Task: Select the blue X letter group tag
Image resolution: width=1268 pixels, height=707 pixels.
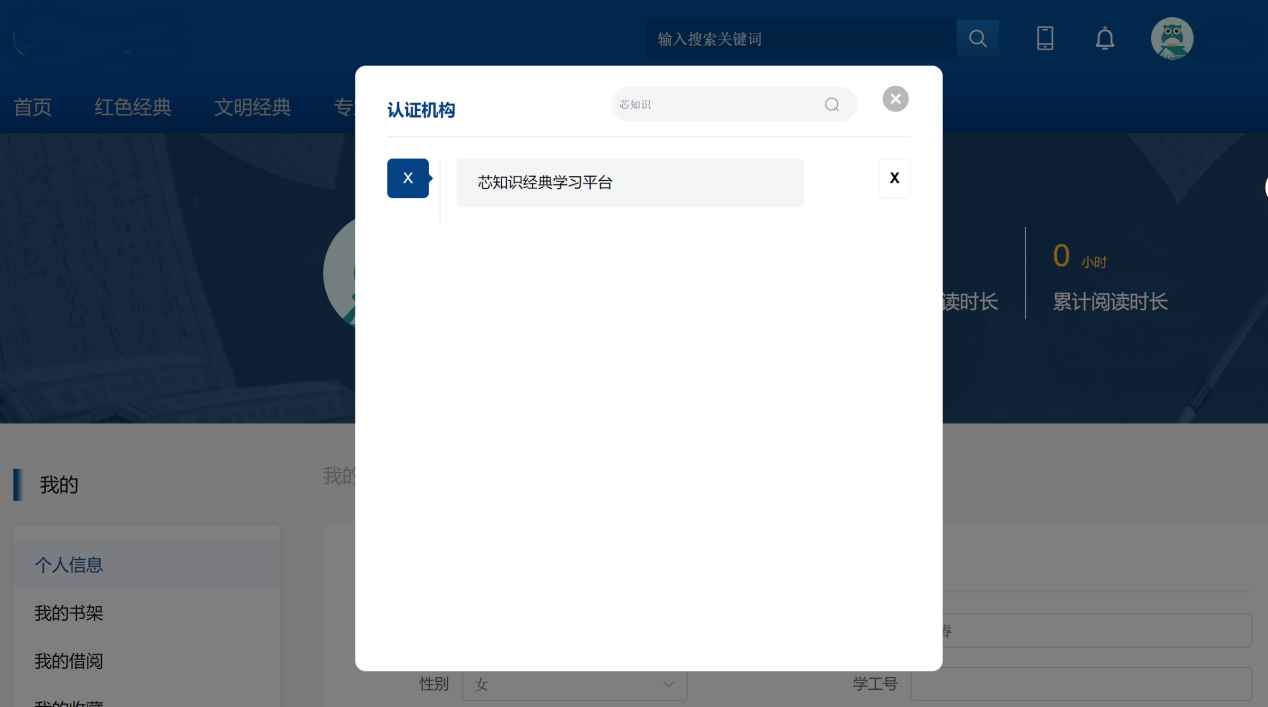Action: [407, 178]
